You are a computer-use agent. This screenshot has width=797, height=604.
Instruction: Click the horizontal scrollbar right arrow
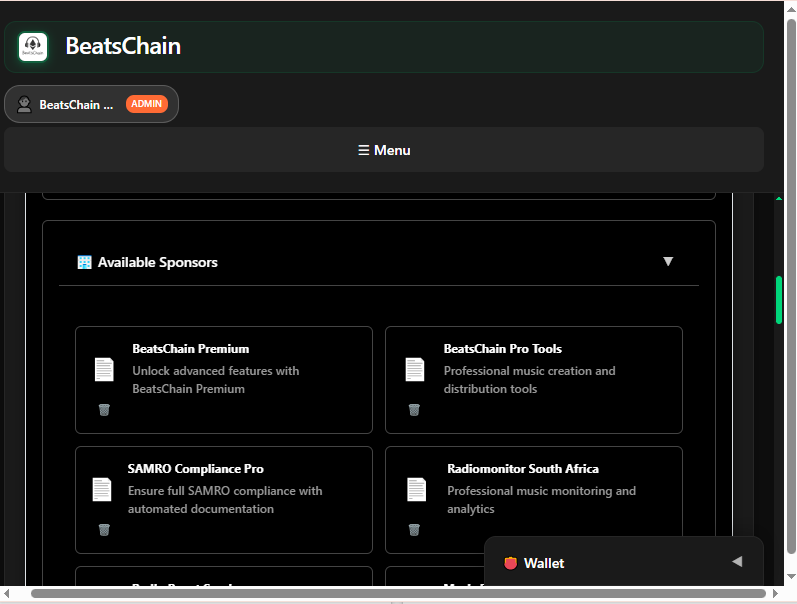click(x=776, y=593)
